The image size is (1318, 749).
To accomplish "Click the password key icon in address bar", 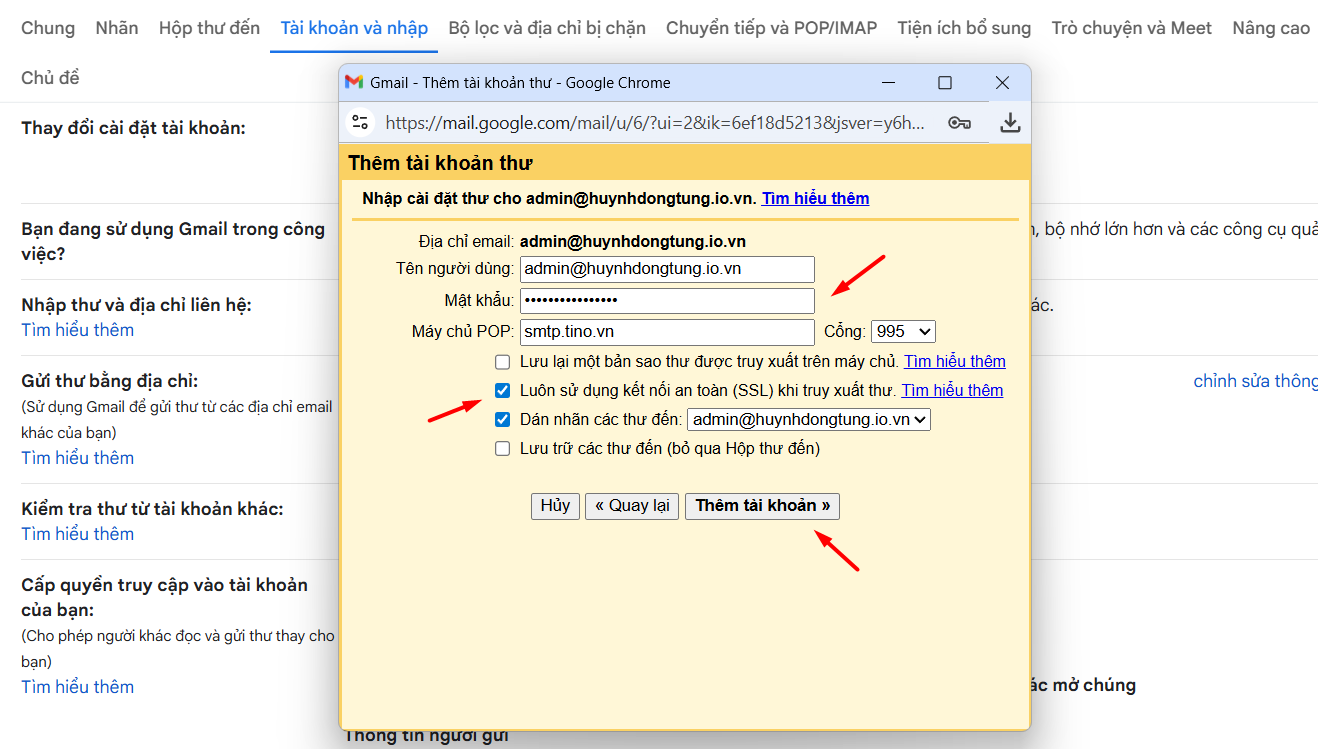I will pyautogui.click(x=960, y=123).
